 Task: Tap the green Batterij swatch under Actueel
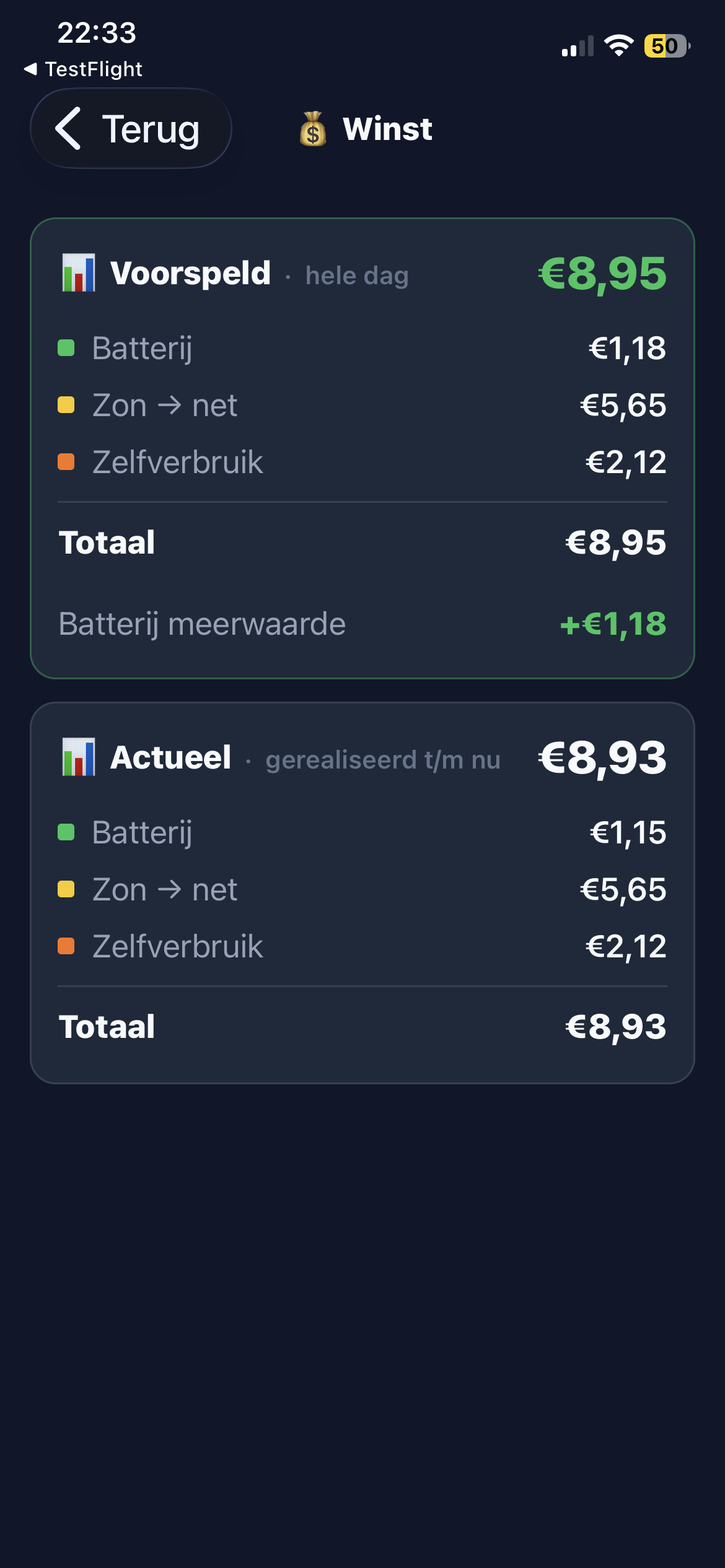[66, 832]
